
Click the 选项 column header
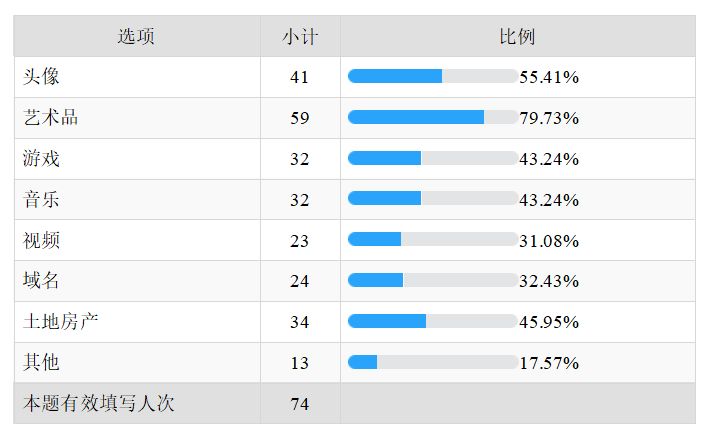(x=136, y=37)
